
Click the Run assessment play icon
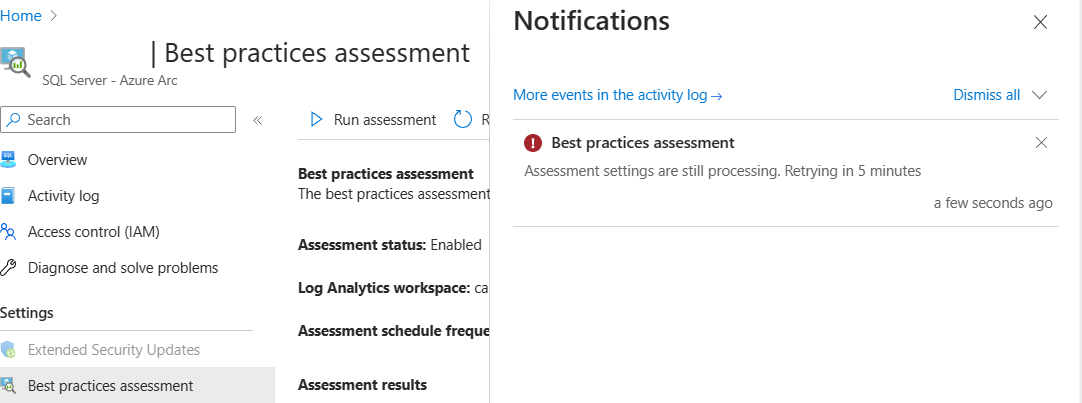point(317,120)
